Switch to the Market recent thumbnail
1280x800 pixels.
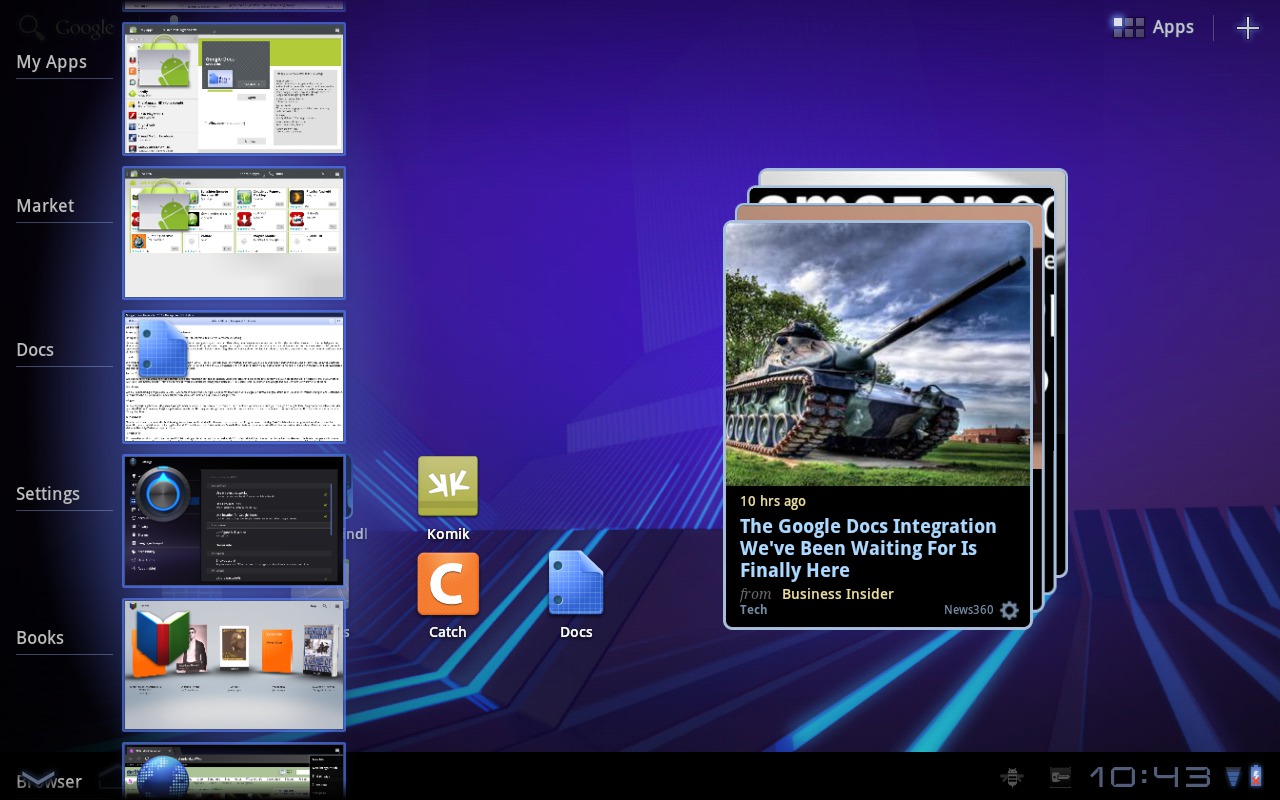[234, 233]
